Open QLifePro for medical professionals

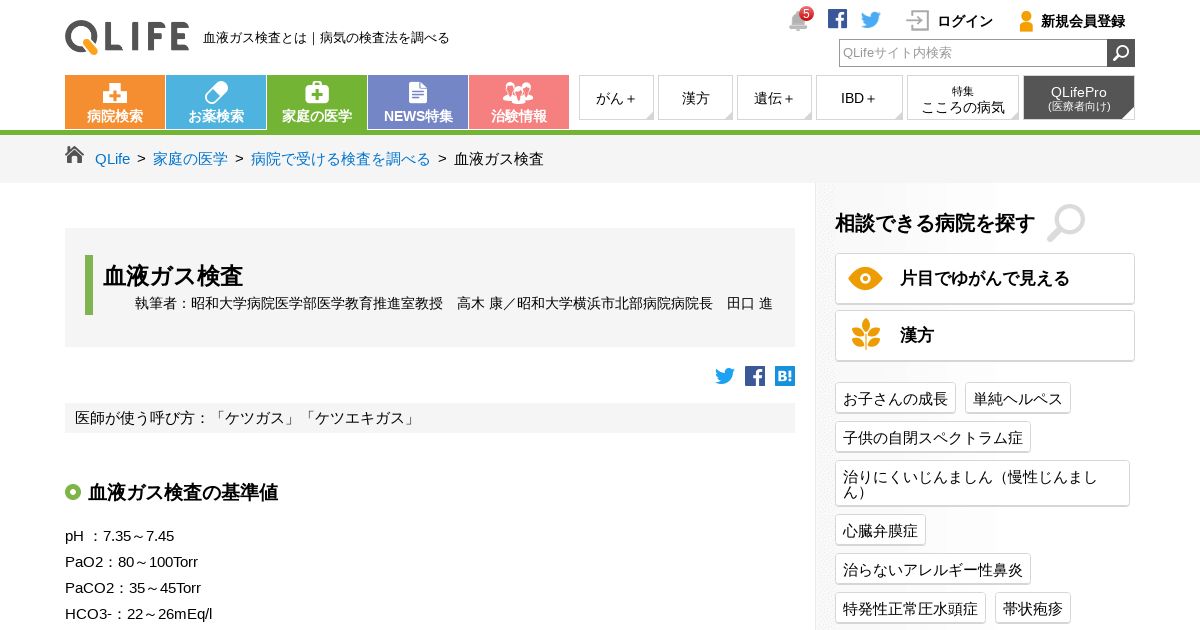click(x=1079, y=98)
